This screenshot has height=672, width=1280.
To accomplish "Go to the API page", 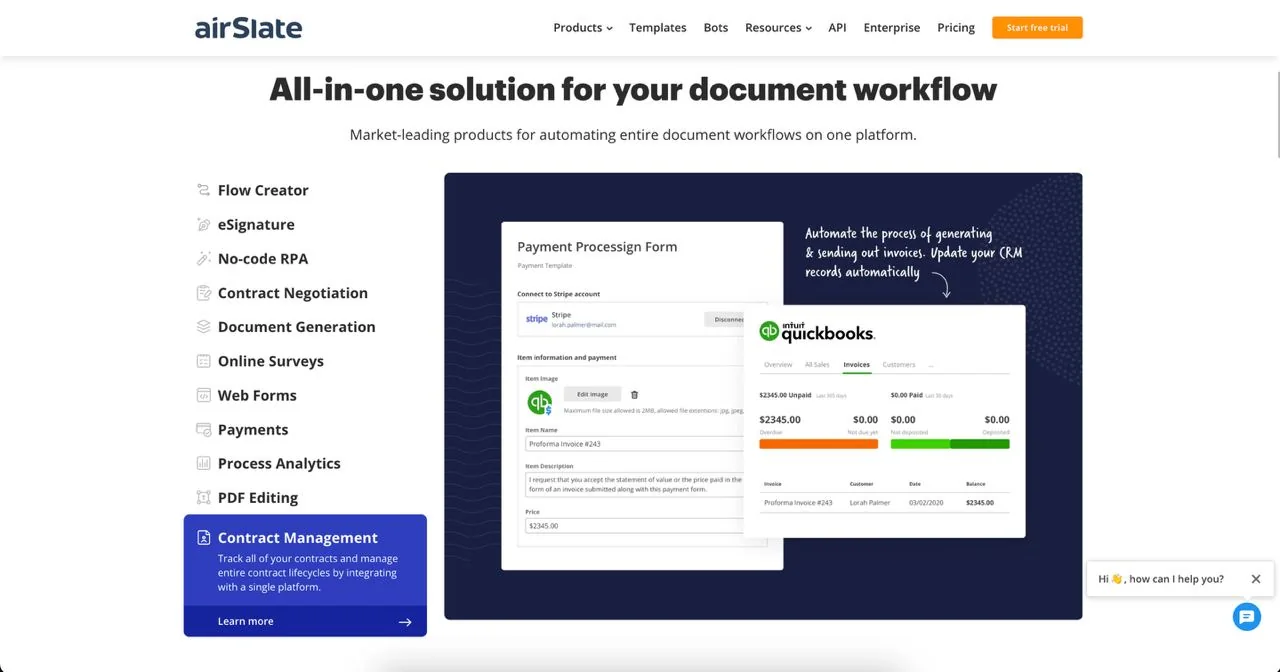I will pyautogui.click(x=837, y=28).
